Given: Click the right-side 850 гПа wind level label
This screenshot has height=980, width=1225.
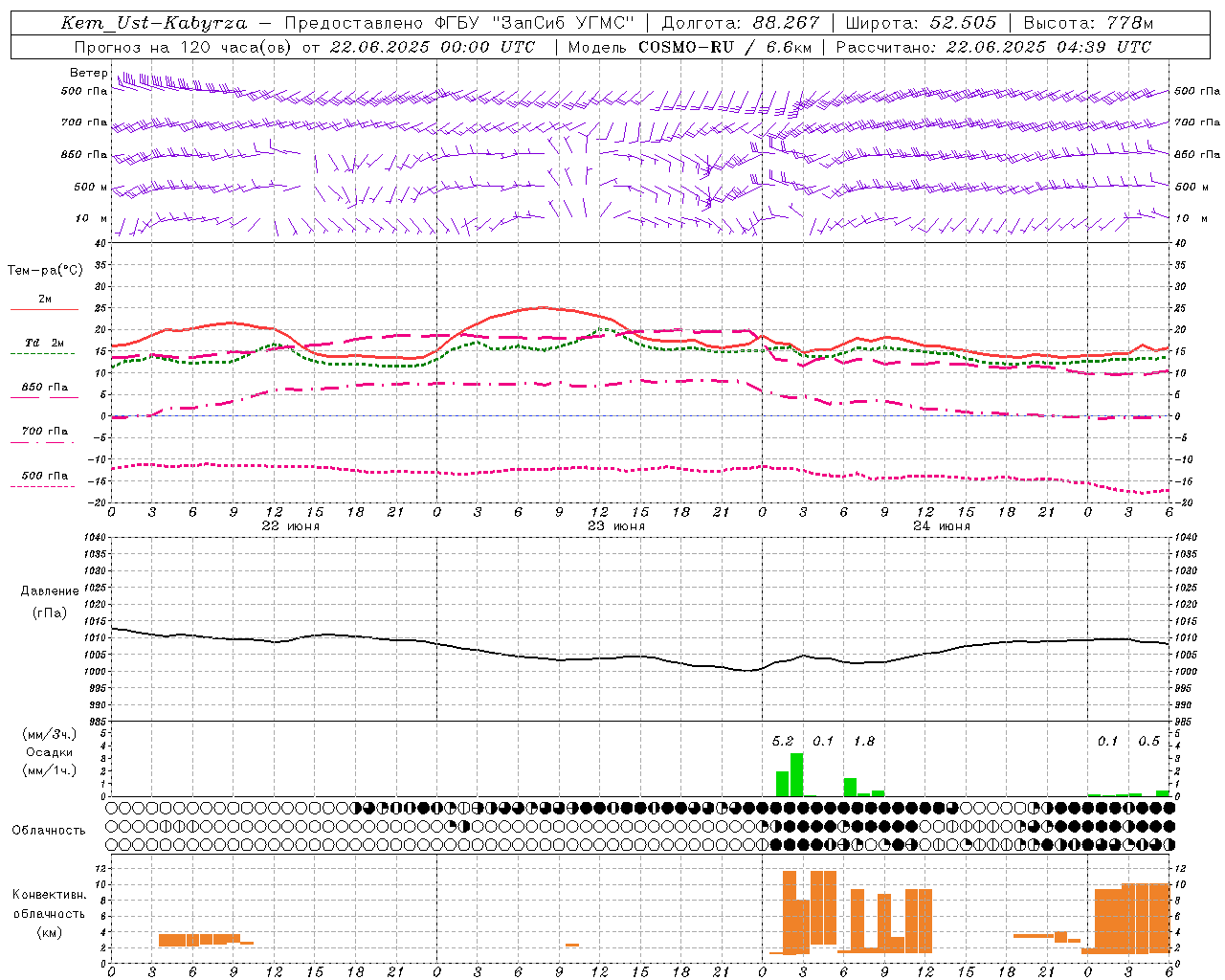Looking at the screenshot, I should (1197, 154).
